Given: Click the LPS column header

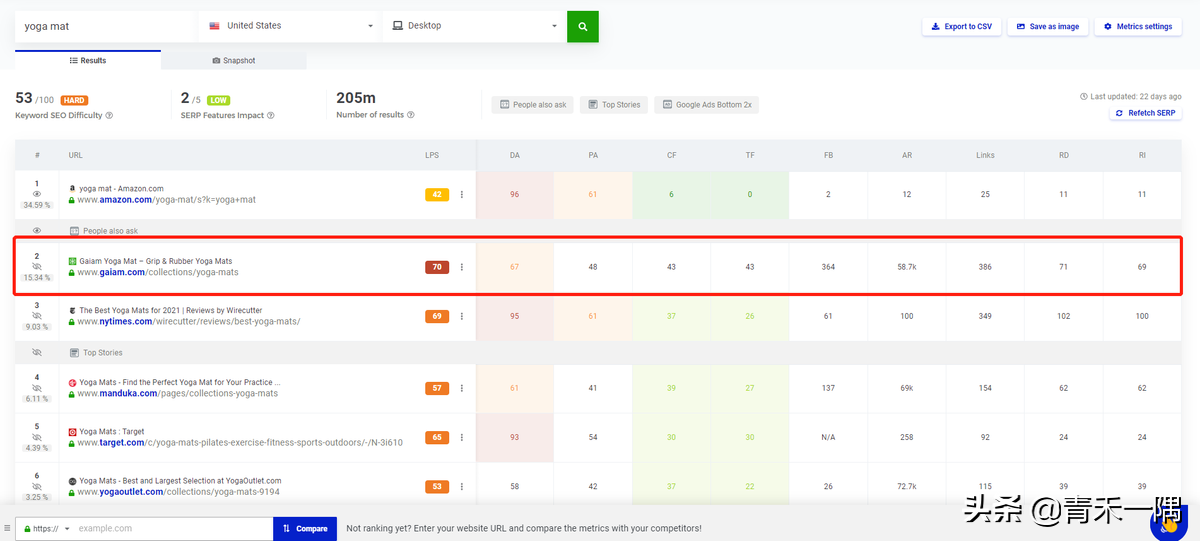Looking at the screenshot, I should pos(431,155).
